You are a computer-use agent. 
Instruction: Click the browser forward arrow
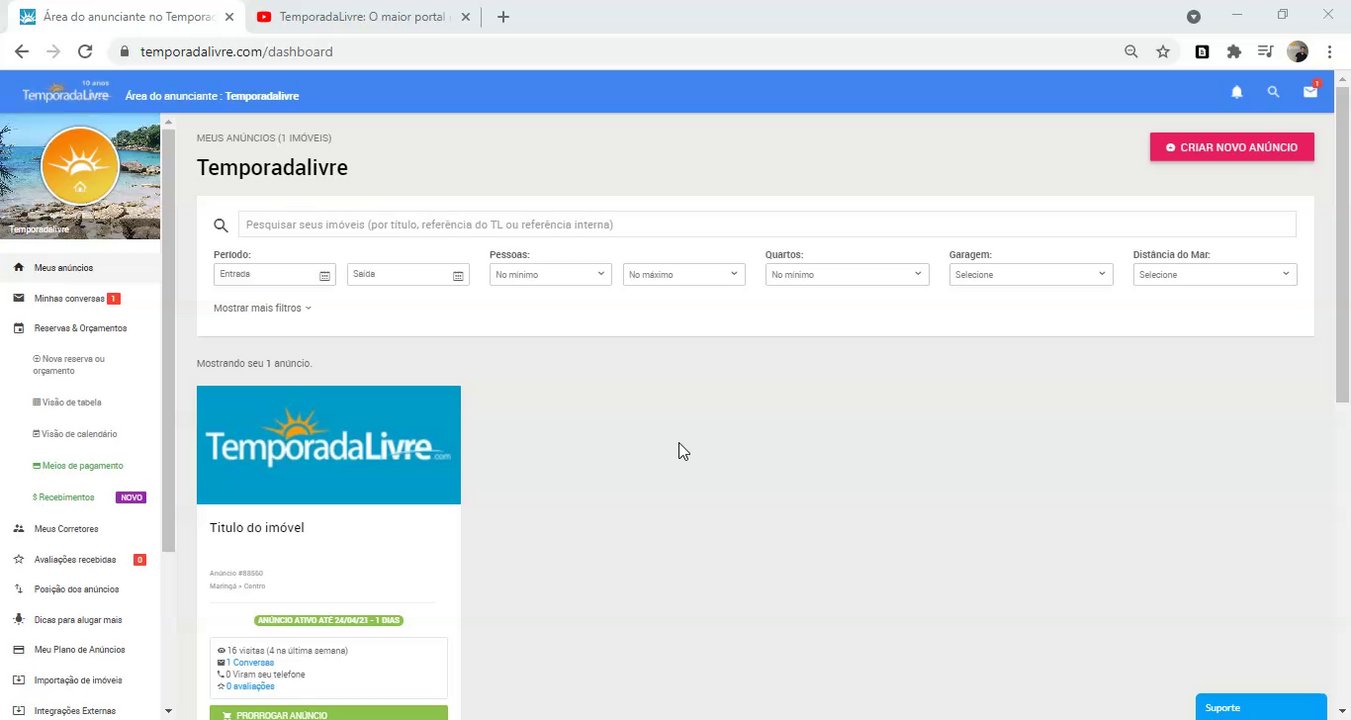(x=53, y=51)
